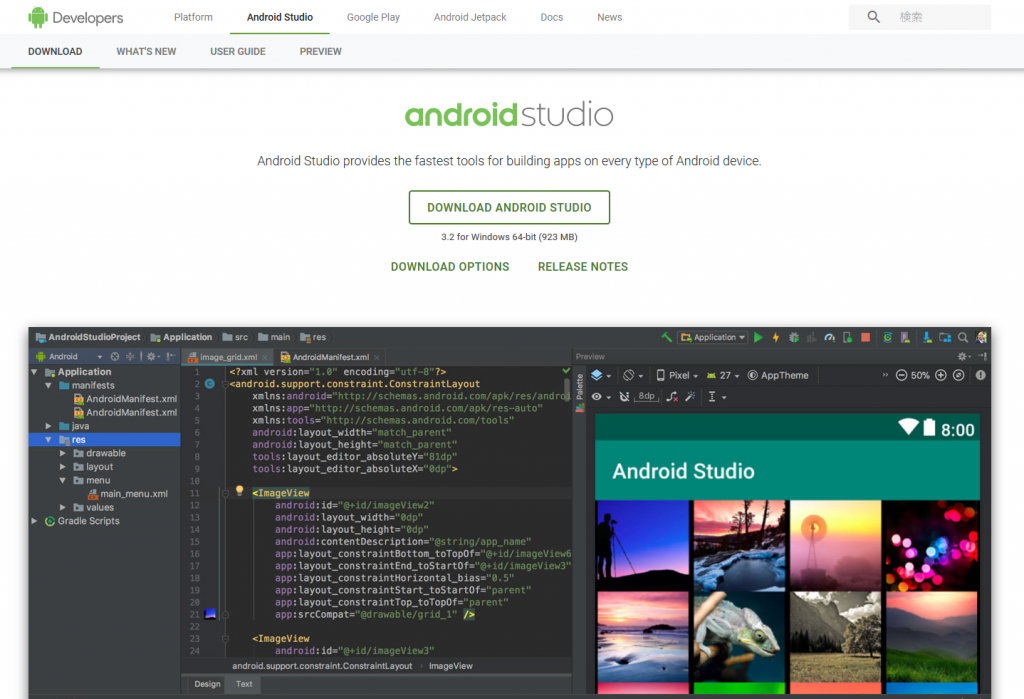Switch to the USER GUIDE tab
This screenshot has height=699, width=1024.
click(x=238, y=51)
